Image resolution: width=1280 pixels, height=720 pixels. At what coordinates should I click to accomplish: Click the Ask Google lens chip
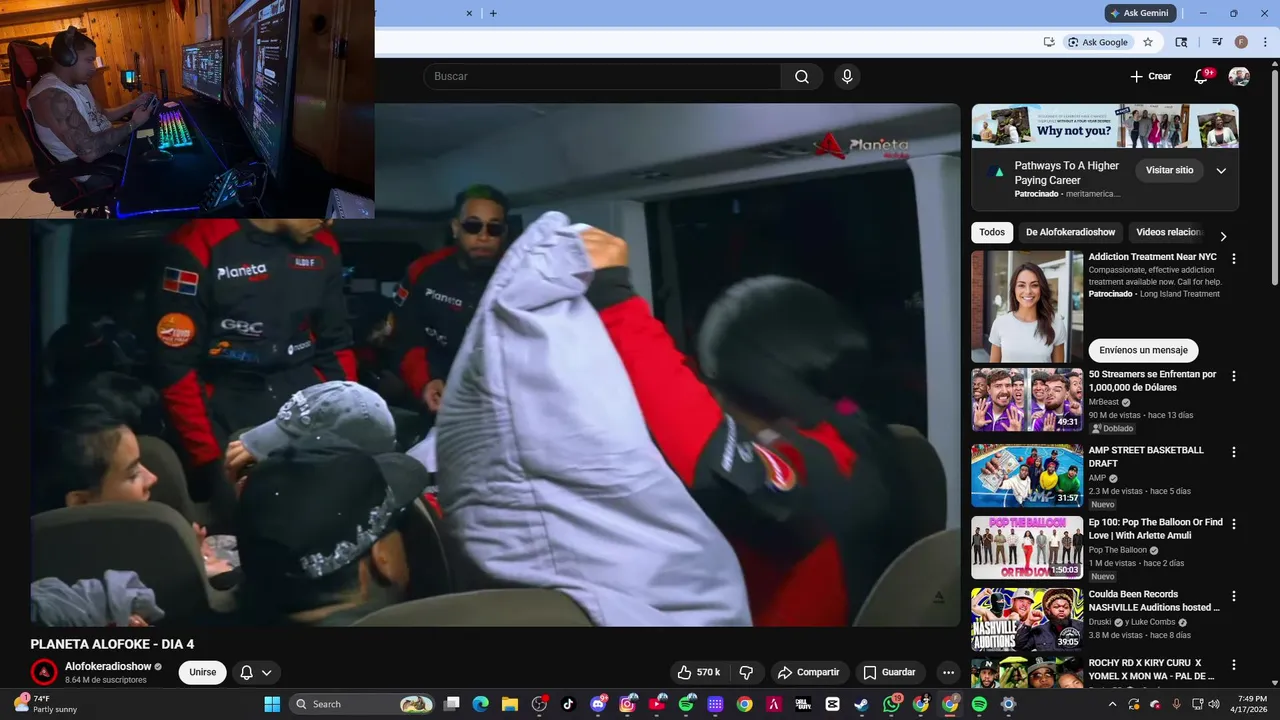tap(1097, 42)
